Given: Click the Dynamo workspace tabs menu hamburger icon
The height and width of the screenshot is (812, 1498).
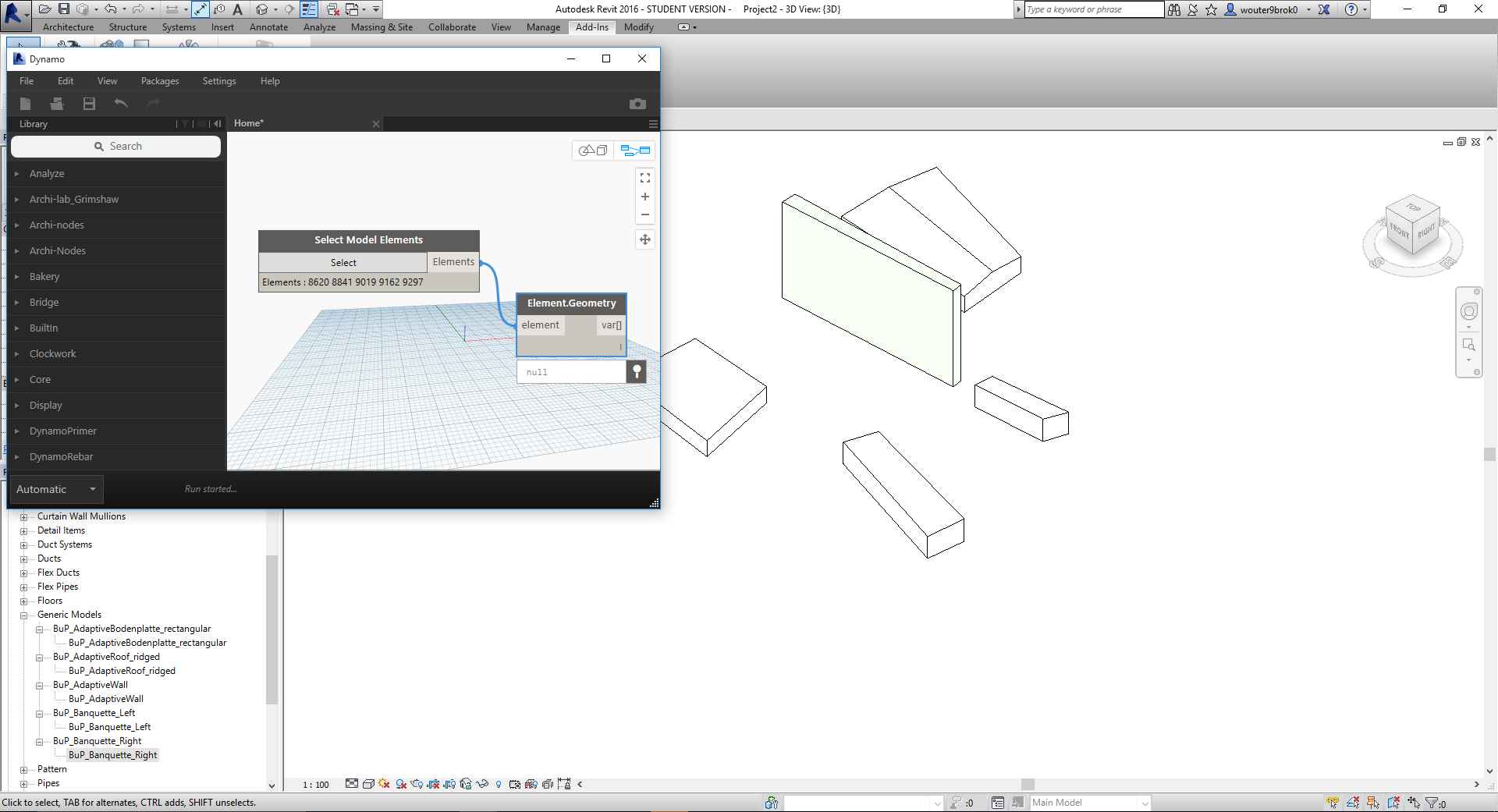Looking at the screenshot, I should [653, 124].
